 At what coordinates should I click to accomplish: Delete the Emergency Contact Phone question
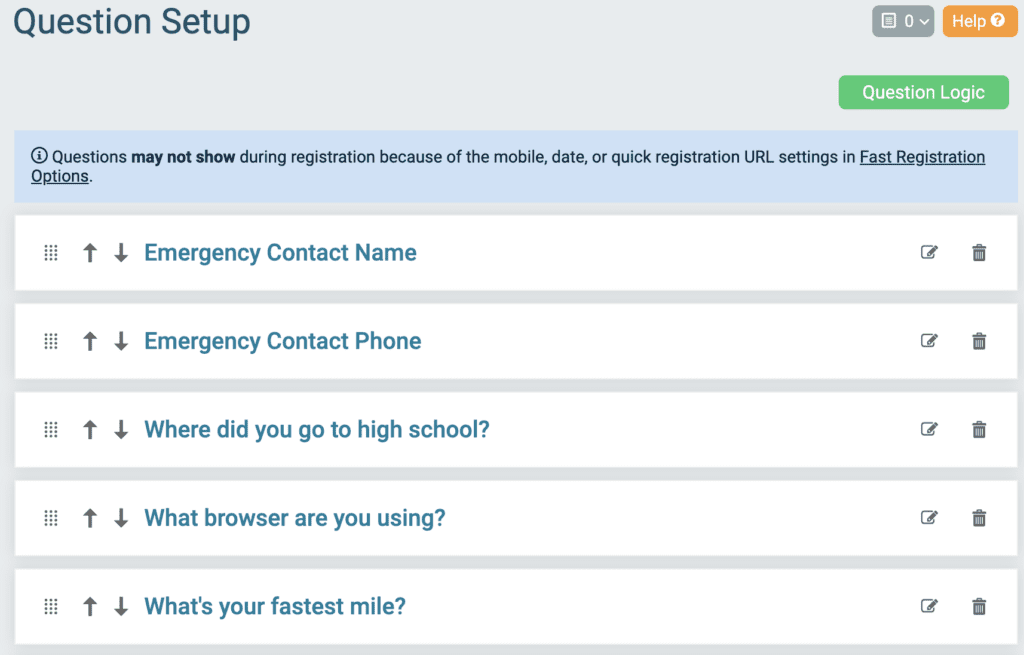pyautogui.click(x=978, y=341)
